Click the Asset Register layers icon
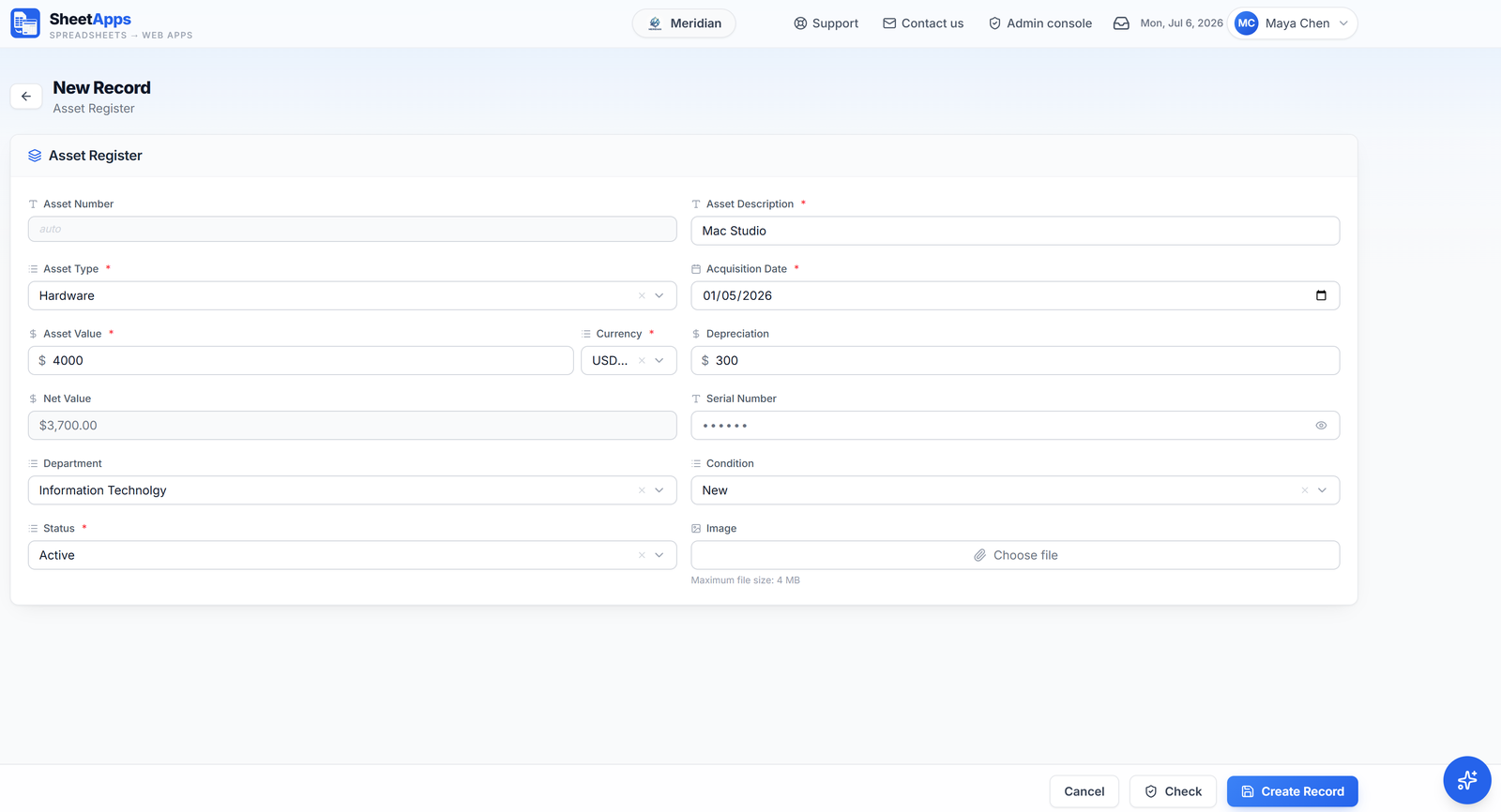This screenshot has height=812, width=1501. point(35,156)
